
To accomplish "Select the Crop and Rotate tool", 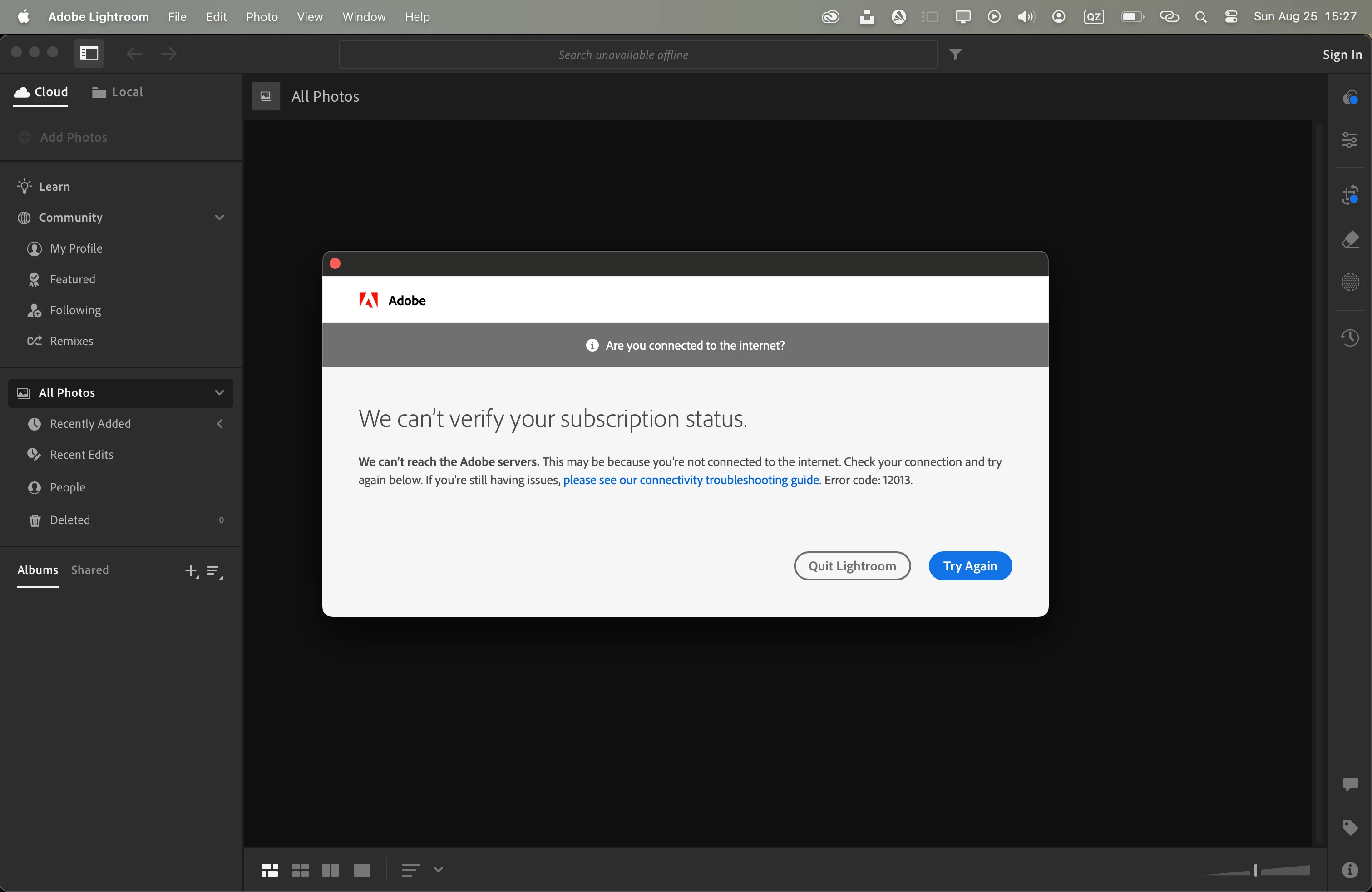I will coord(1349,195).
